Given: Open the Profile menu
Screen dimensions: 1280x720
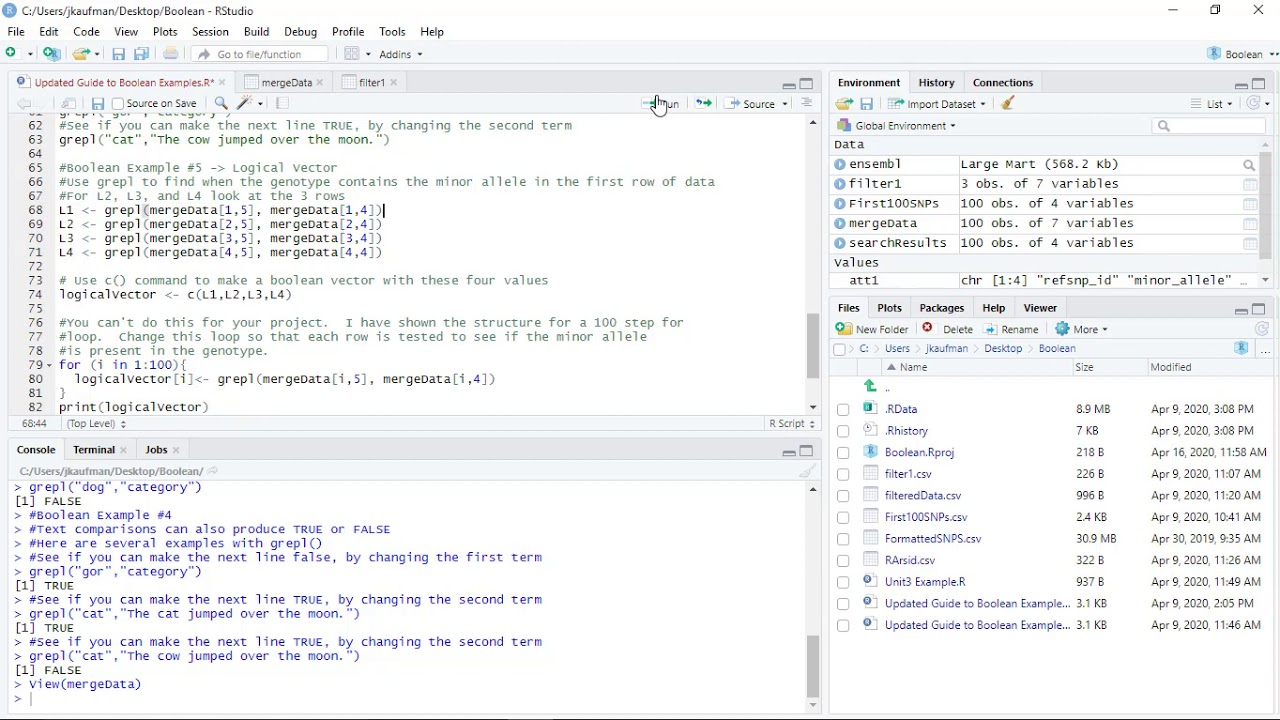Looking at the screenshot, I should click(x=348, y=32).
